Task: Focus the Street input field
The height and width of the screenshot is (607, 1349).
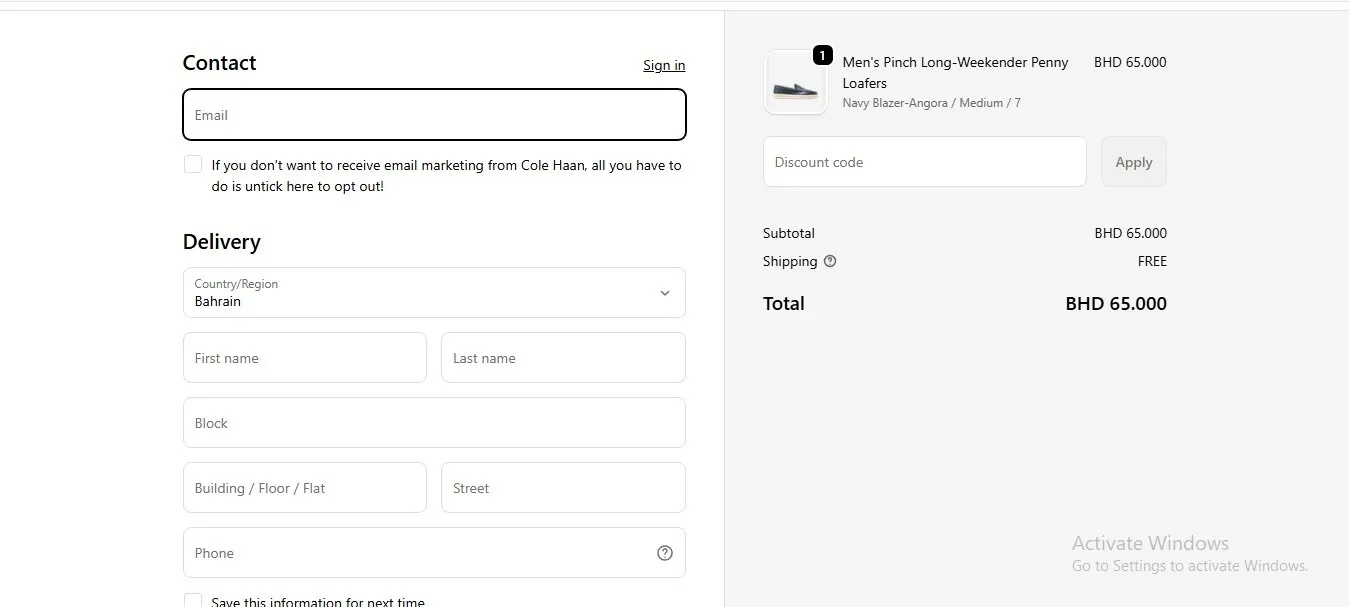Action: (x=563, y=487)
